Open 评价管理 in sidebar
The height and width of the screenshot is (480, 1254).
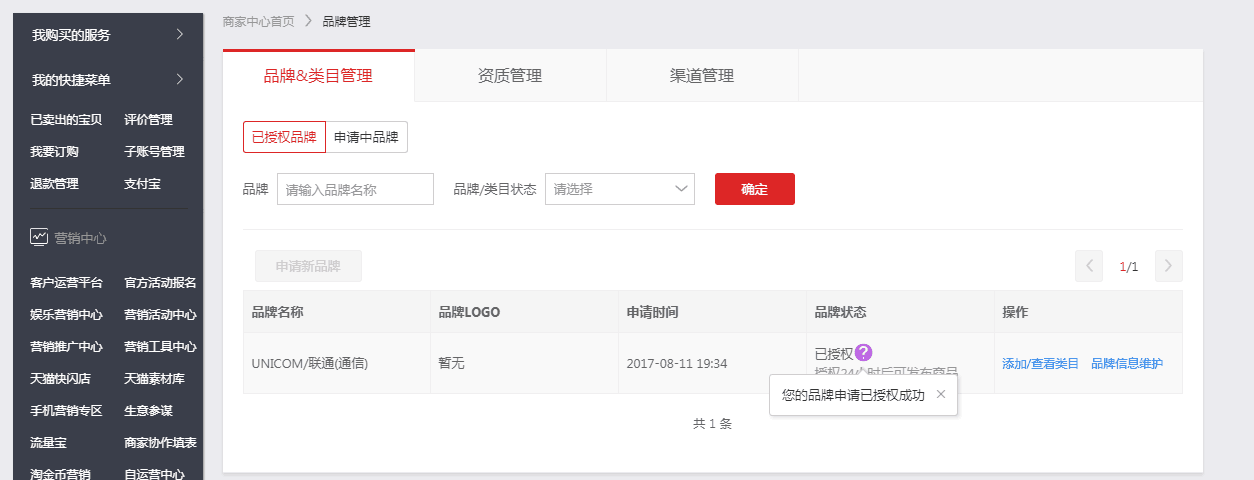148,120
